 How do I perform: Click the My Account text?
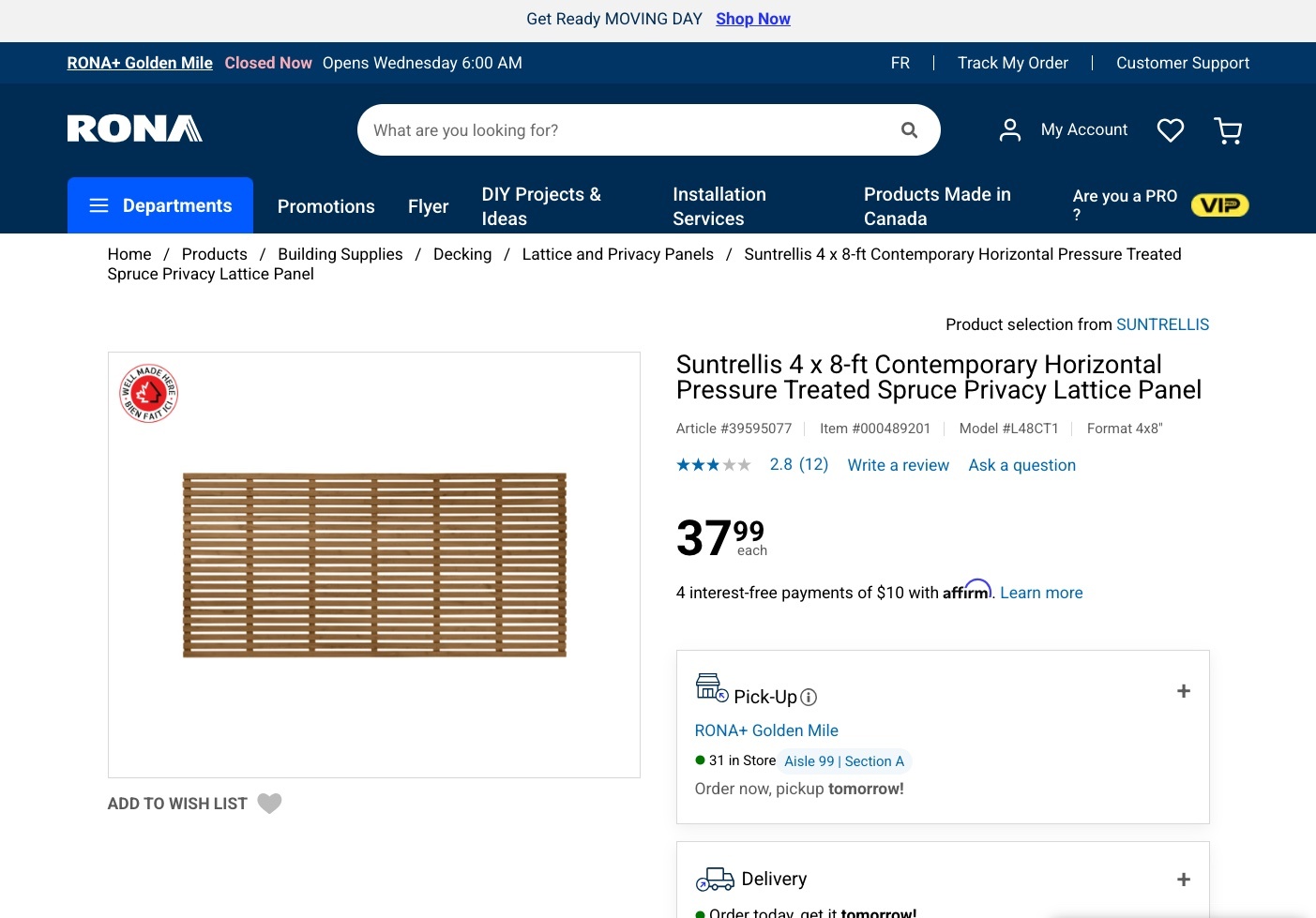click(1084, 129)
